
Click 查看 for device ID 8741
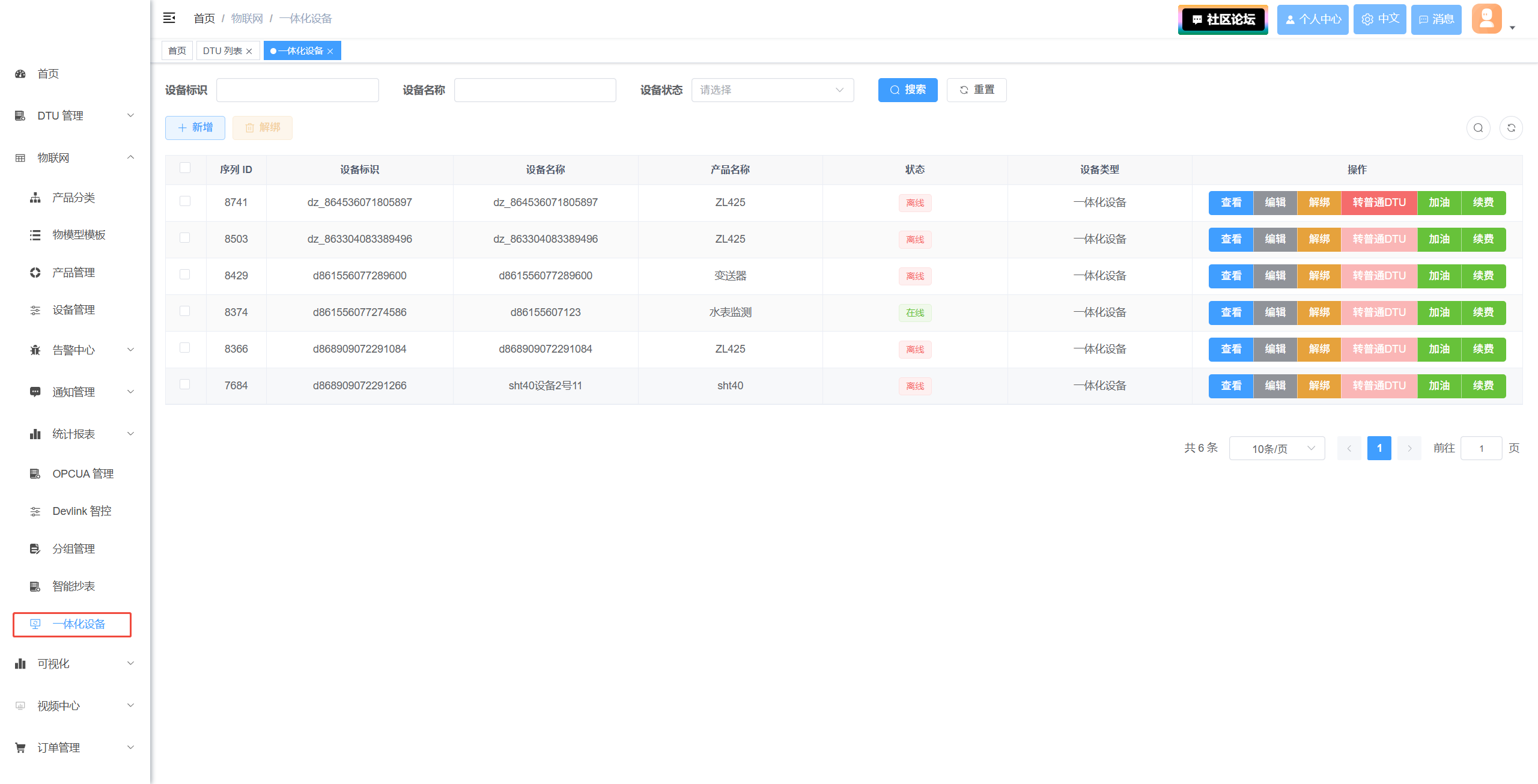pos(1231,203)
